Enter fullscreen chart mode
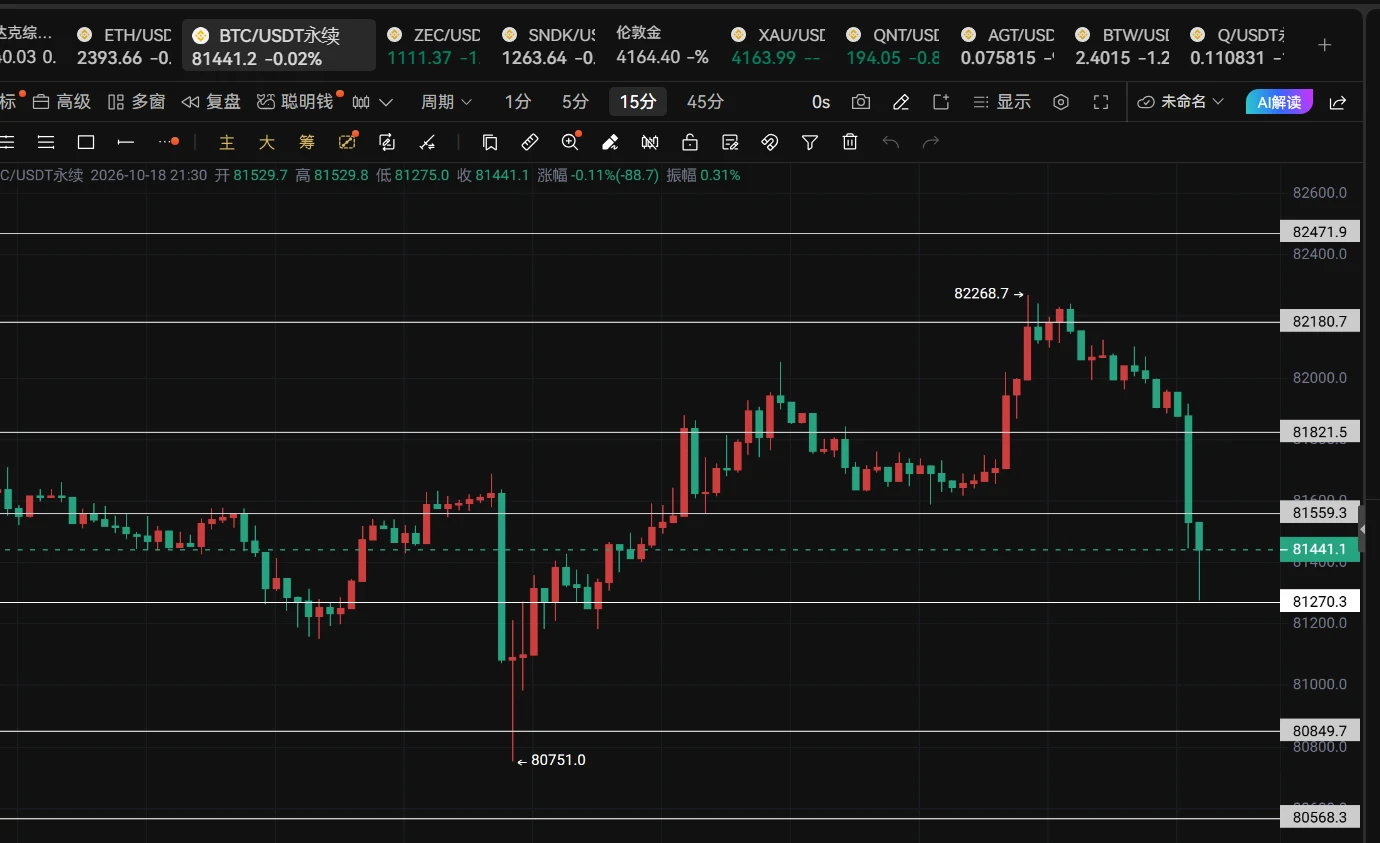Image resolution: width=1380 pixels, height=843 pixels. coord(1101,102)
